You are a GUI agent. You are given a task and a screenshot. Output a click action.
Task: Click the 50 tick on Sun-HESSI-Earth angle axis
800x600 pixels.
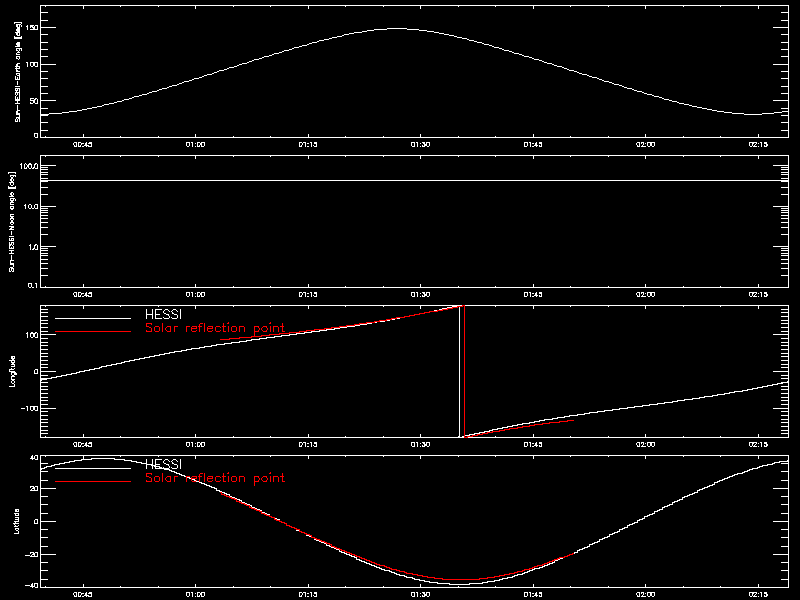point(34,101)
